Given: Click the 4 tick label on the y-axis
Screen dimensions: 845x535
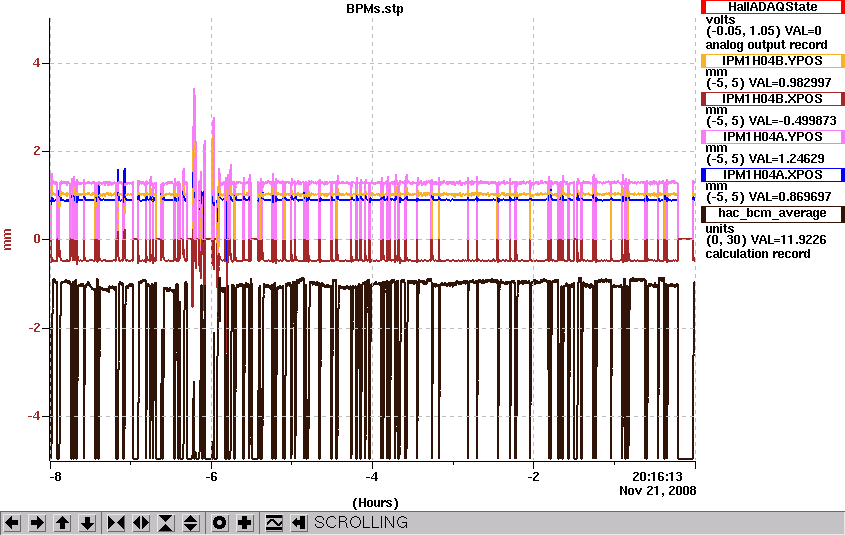Looking at the screenshot, I should click(x=36, y=63).
